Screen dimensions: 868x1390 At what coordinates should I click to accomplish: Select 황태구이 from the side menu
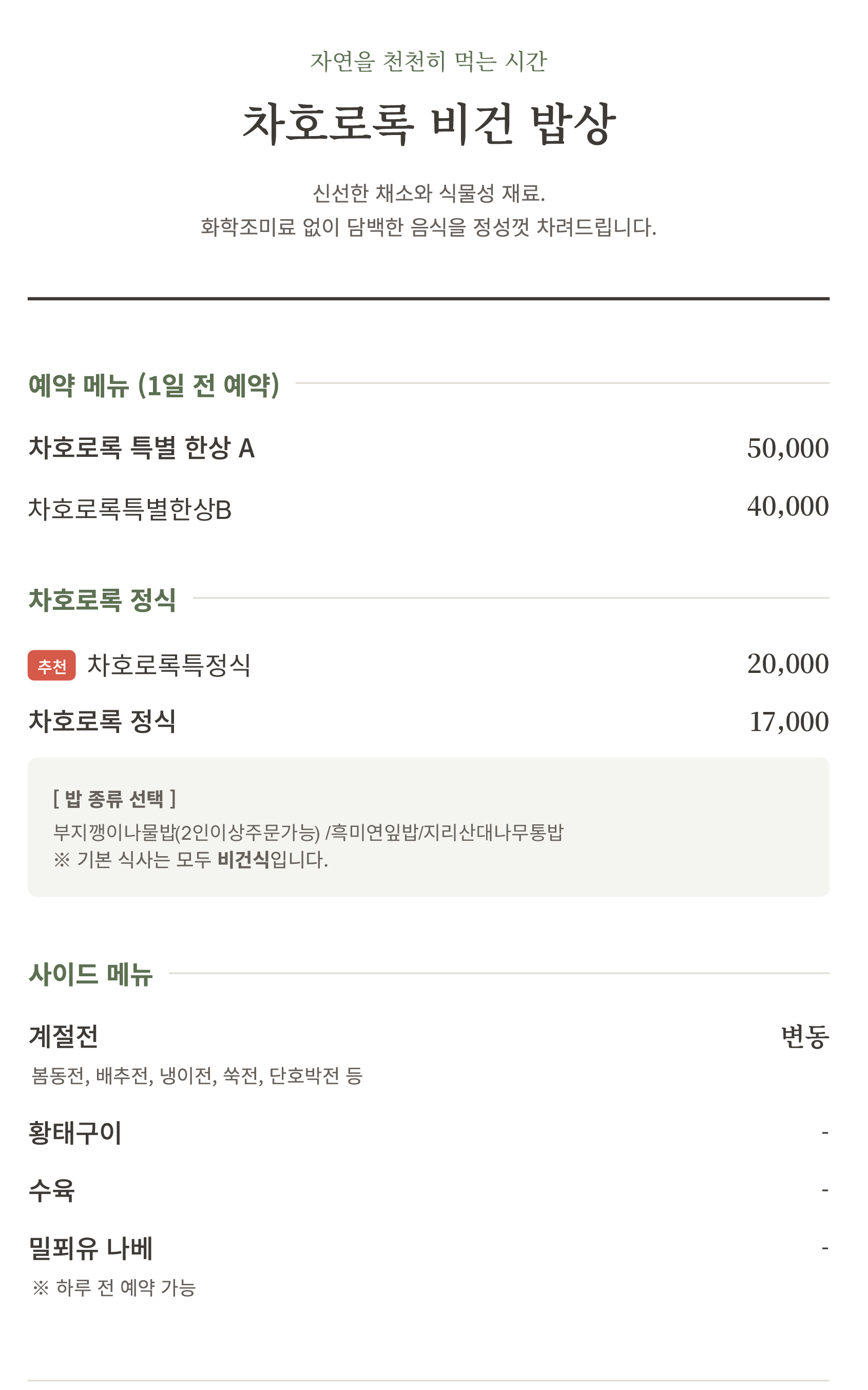pyautogui.click(x=75, y=1132)
